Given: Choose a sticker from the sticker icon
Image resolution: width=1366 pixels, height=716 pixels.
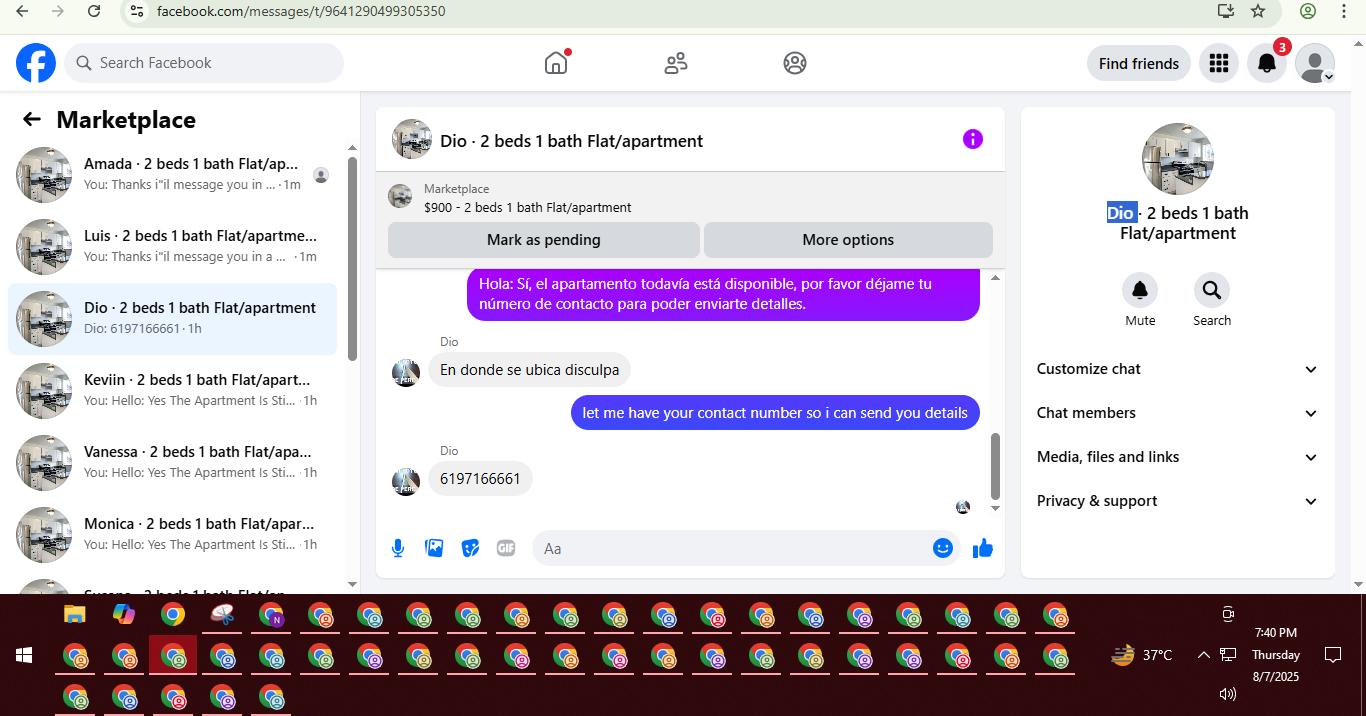Looking at the screenshot, I should tap(470, 548).
